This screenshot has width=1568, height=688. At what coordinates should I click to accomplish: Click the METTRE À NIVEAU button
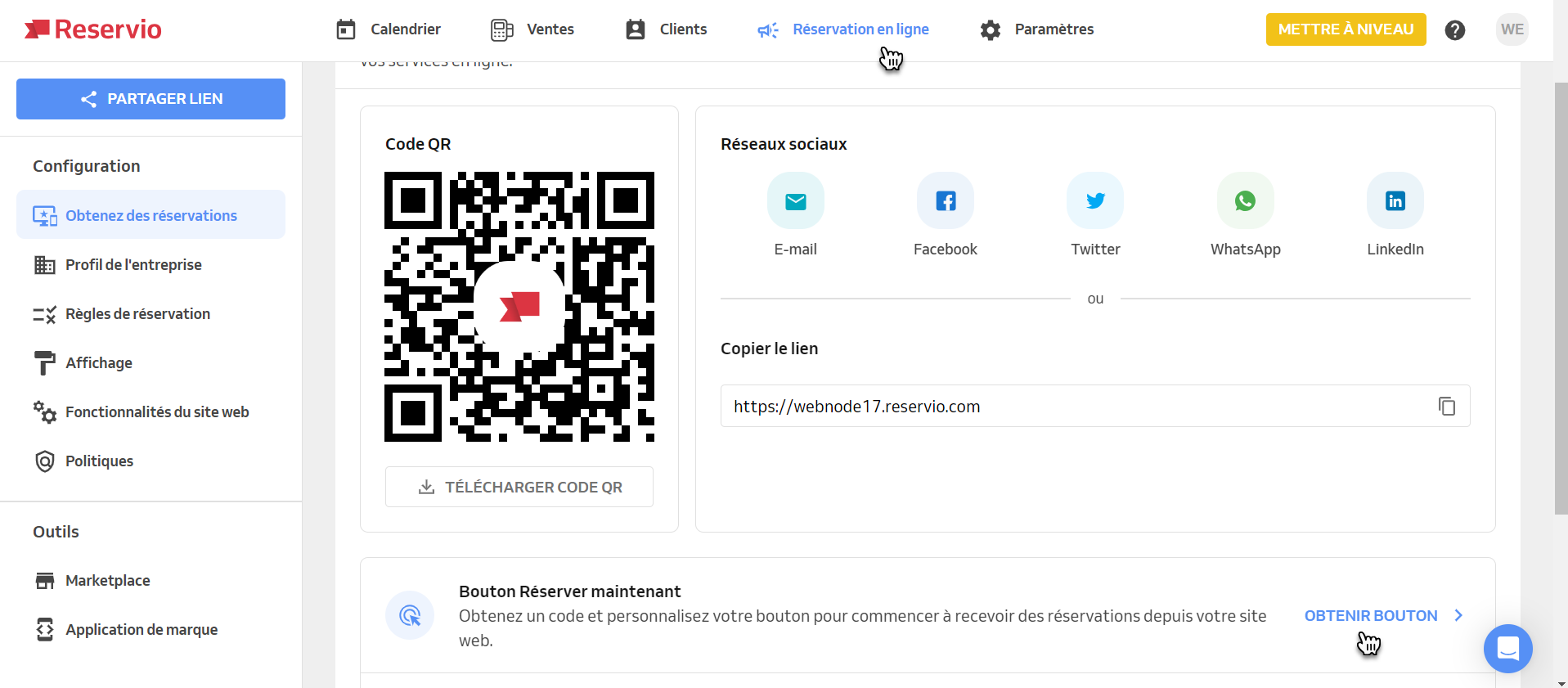pyautogui.click(x=1346, y=29)
